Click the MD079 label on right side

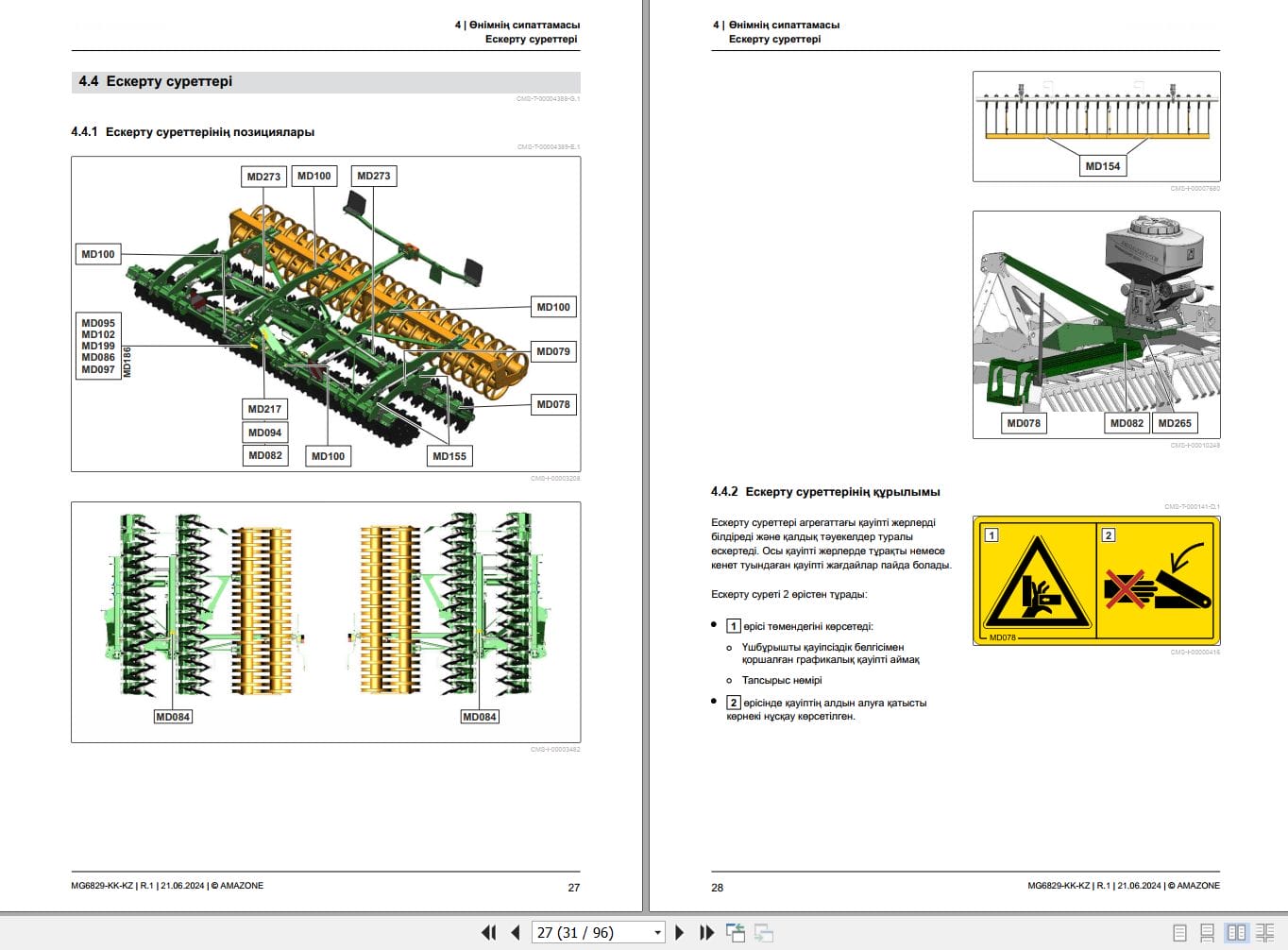click(x=553, y=351)
